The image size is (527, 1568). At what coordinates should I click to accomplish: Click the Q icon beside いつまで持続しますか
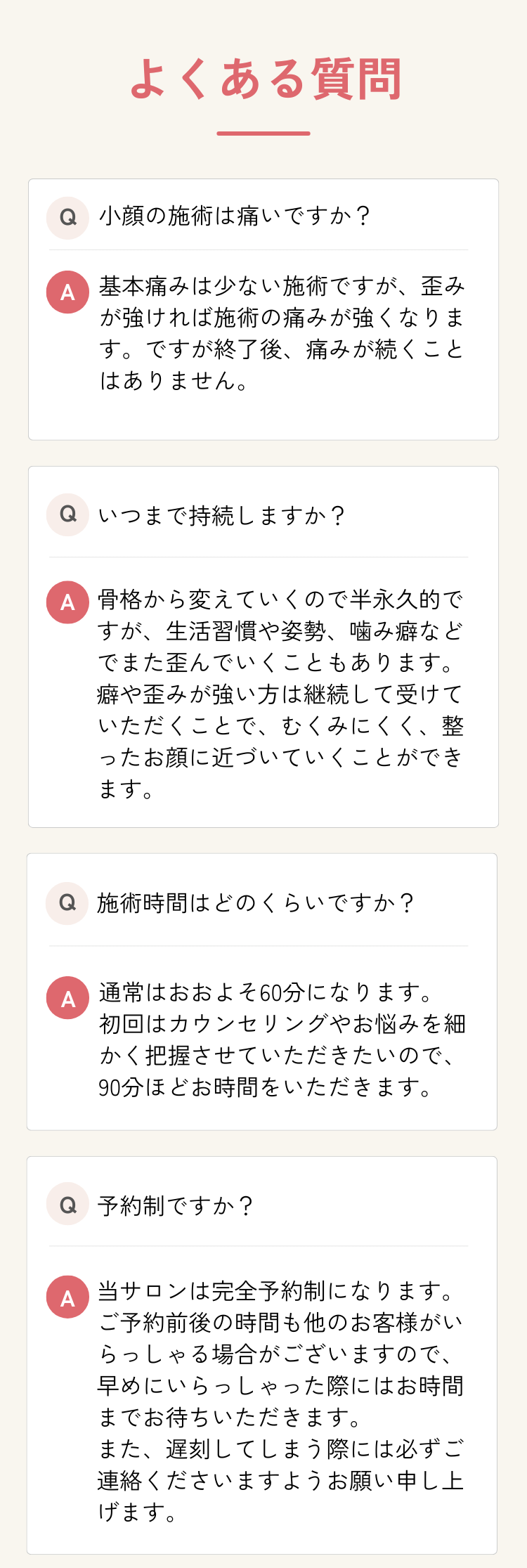(67, 514)
